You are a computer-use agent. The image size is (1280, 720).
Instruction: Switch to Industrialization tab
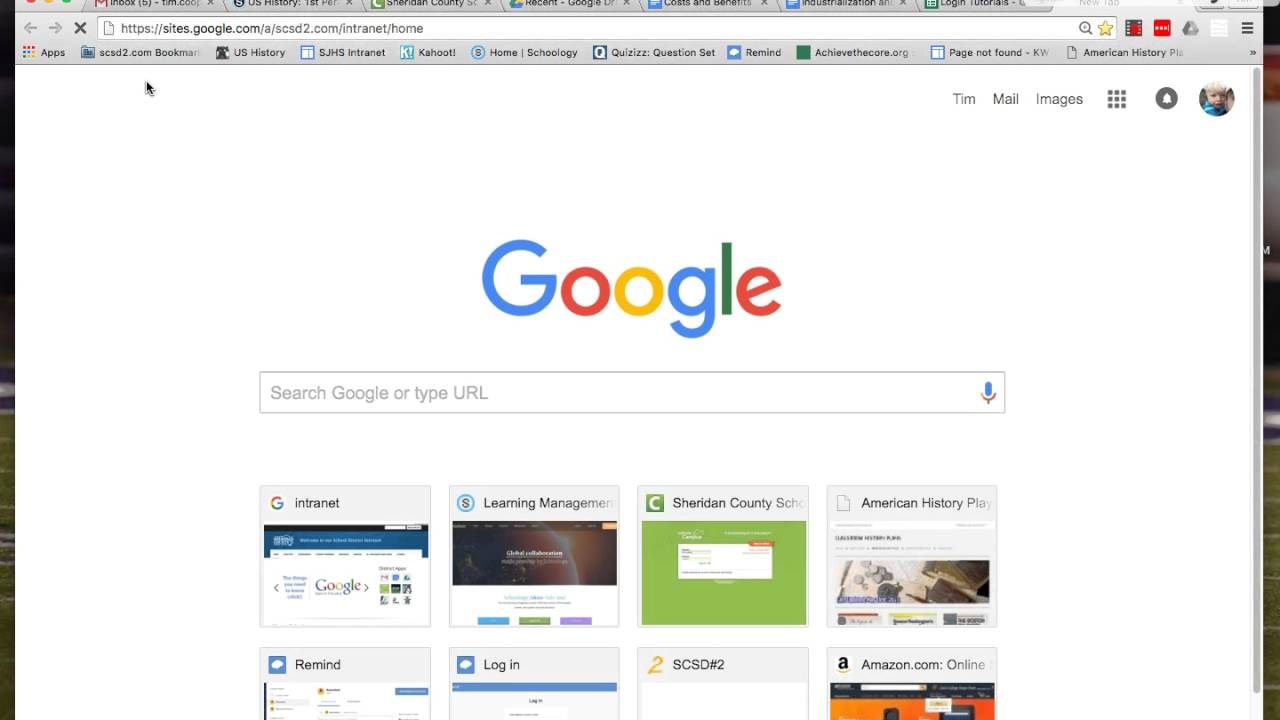click(846, 5)
